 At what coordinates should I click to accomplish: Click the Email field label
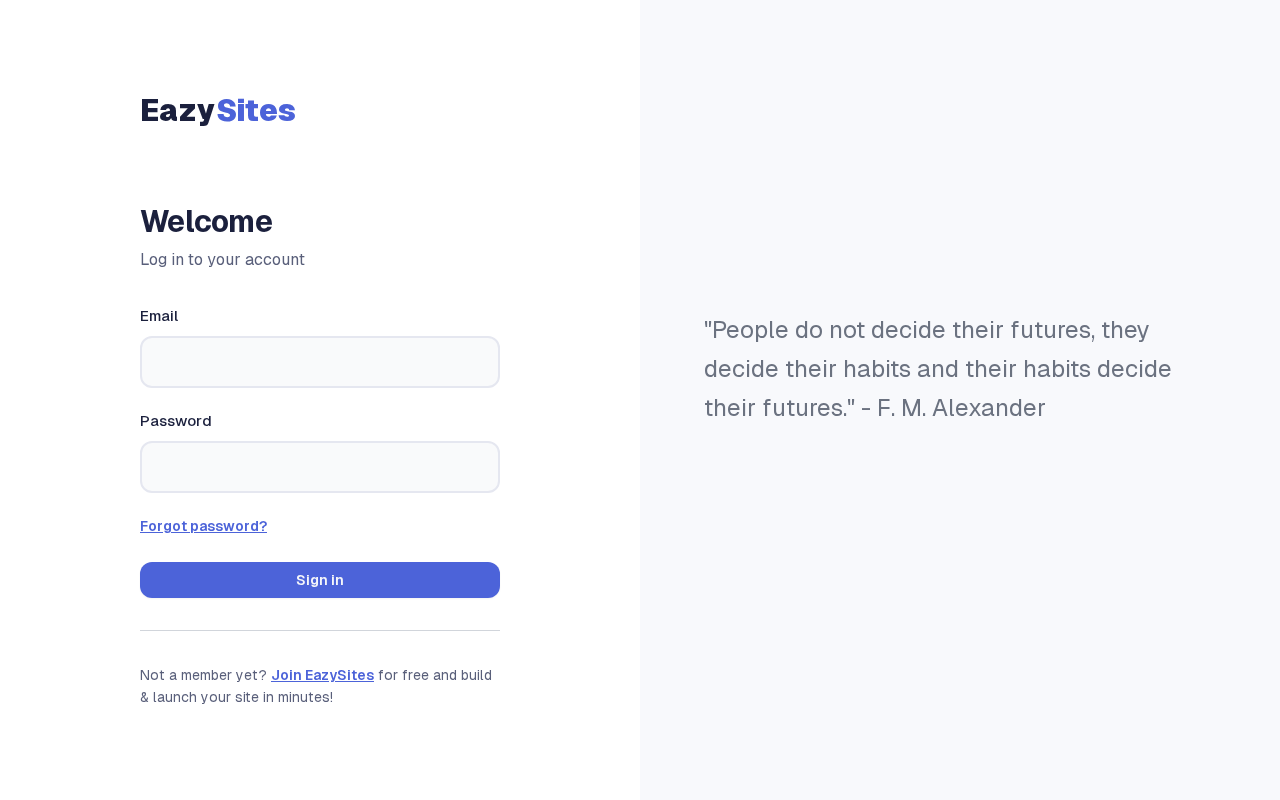pos(159,316)
